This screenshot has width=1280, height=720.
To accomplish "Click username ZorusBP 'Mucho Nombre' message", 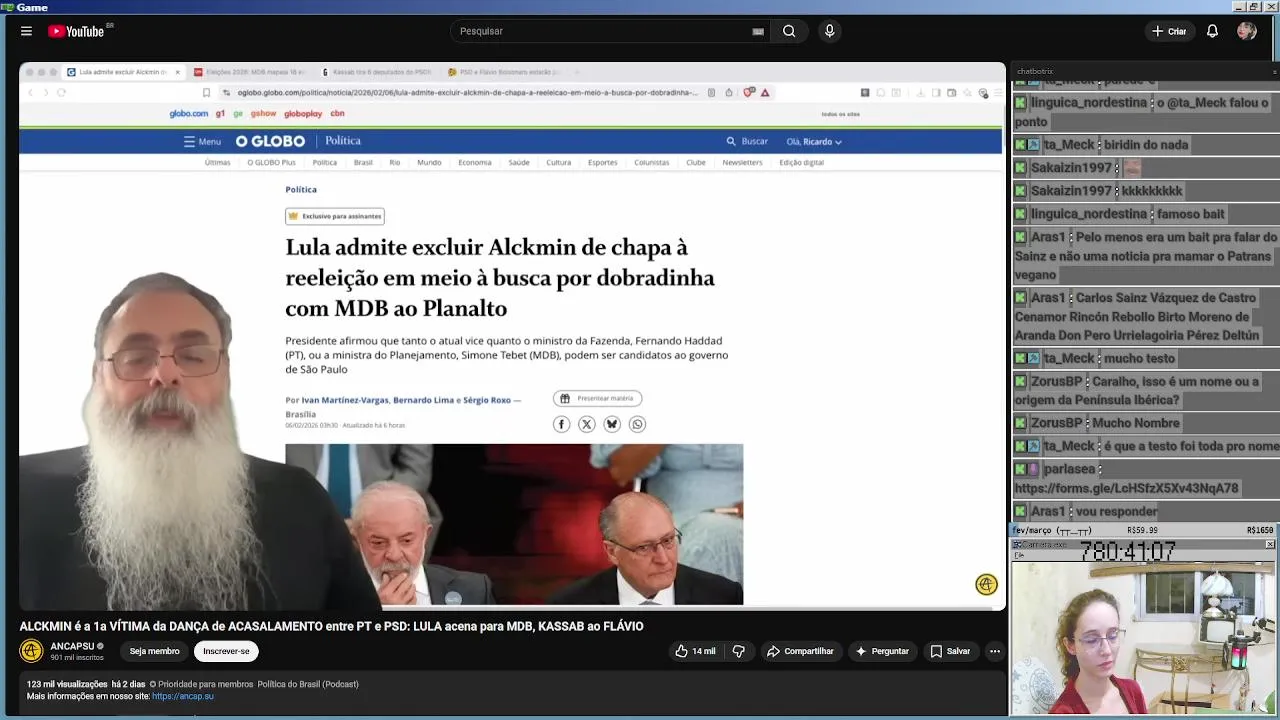I will click(1056, 423).
